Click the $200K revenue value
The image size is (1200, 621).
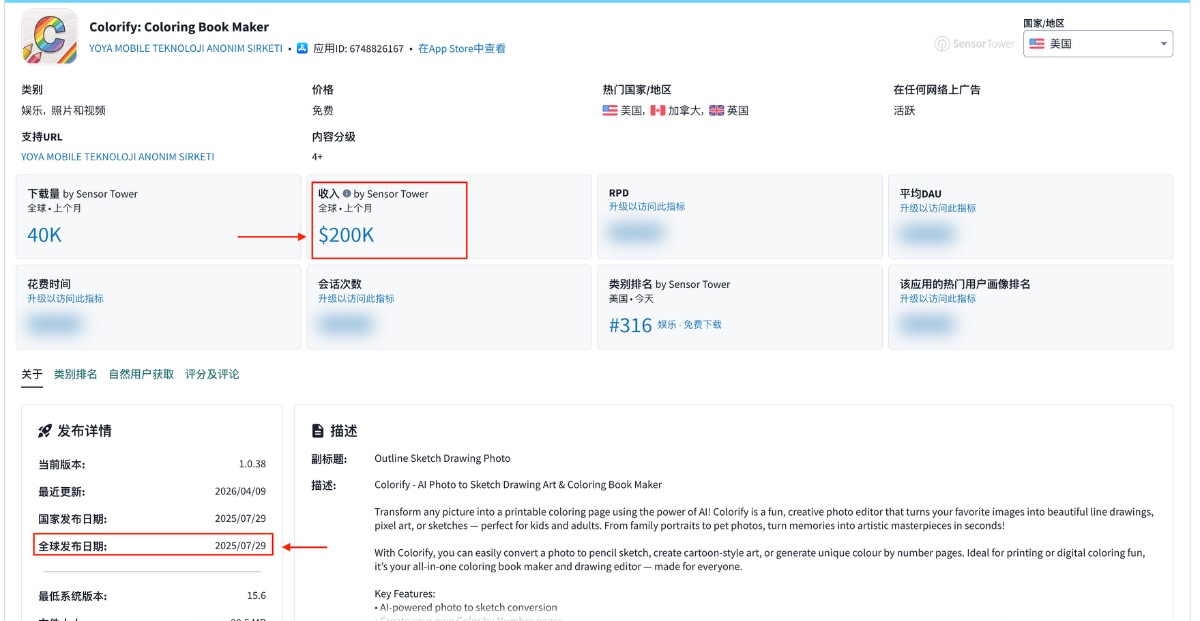pos(346,235)
